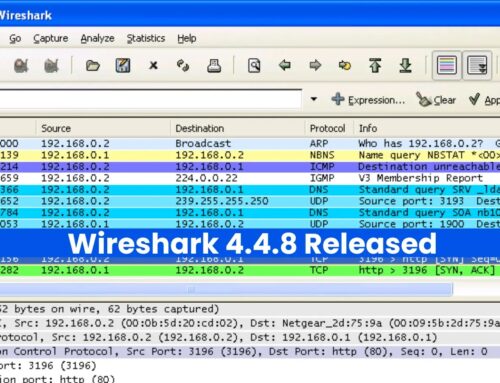This screenshot has width=500, height=383.
Task: Toggle packet list colorize button
Action: tap(447, 65)
